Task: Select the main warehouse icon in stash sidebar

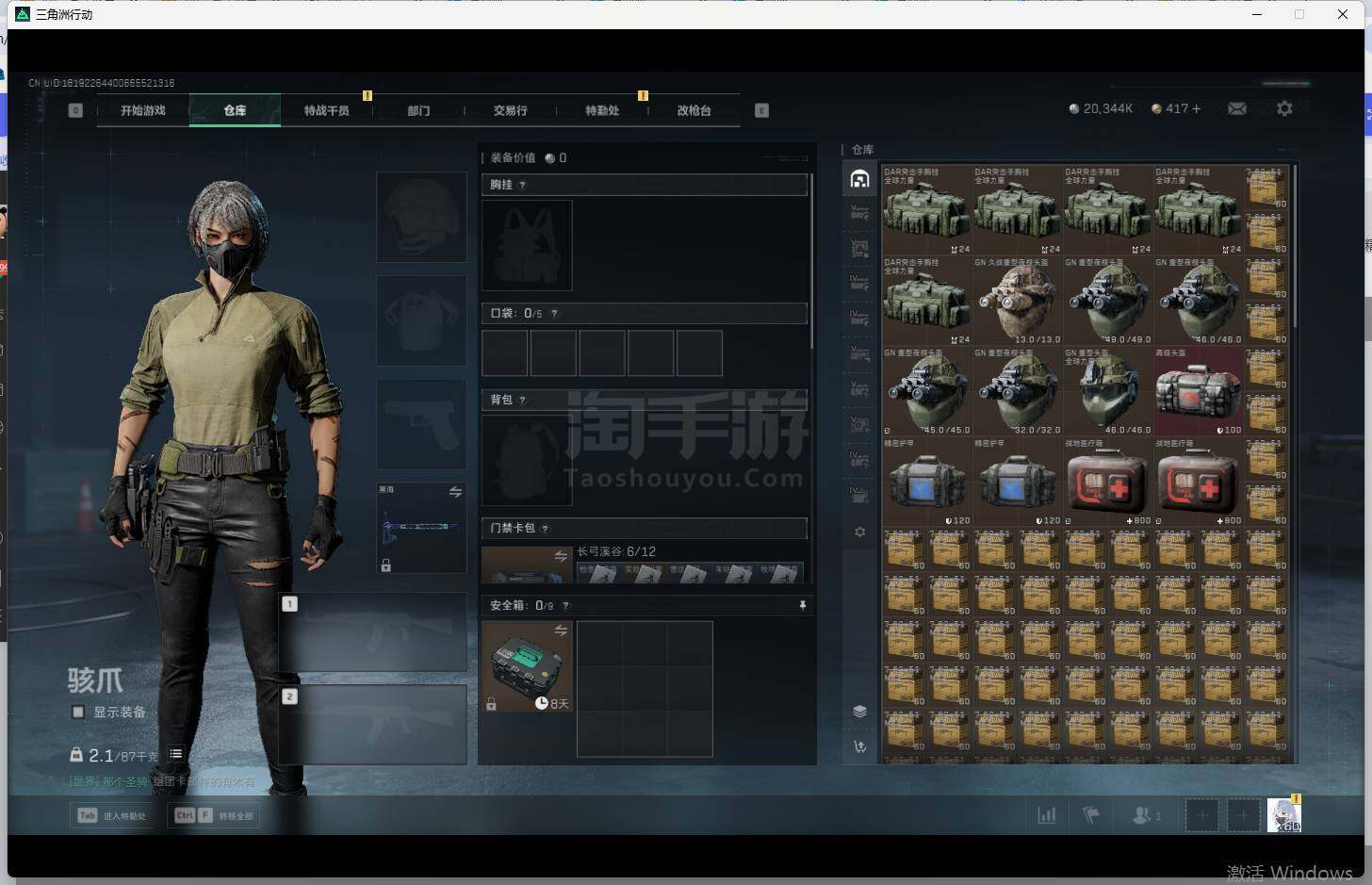Action: point(859,178)
